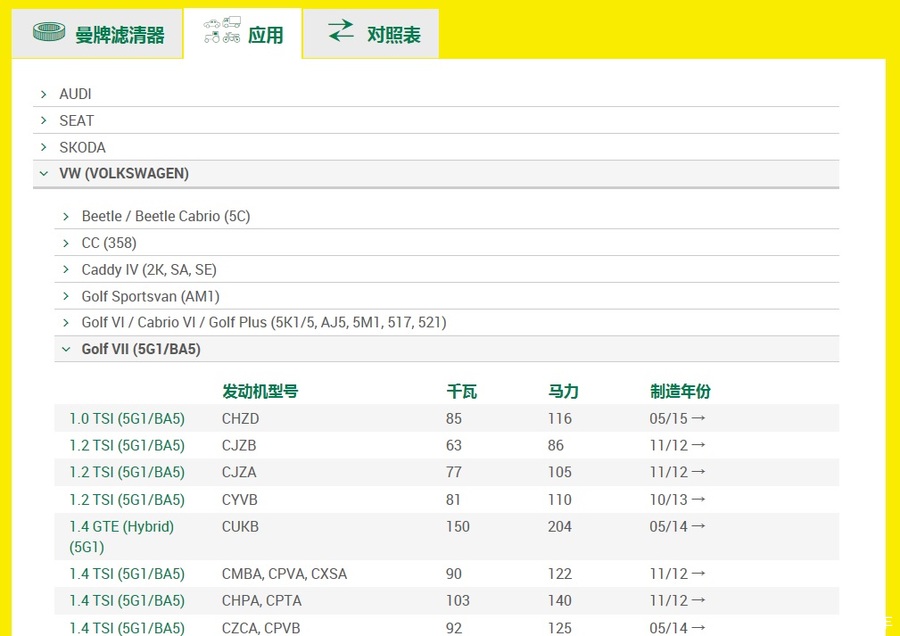Click engine codes CZCA, CPVB
Viewport: 900px width, 636px height.
point(261,627)
